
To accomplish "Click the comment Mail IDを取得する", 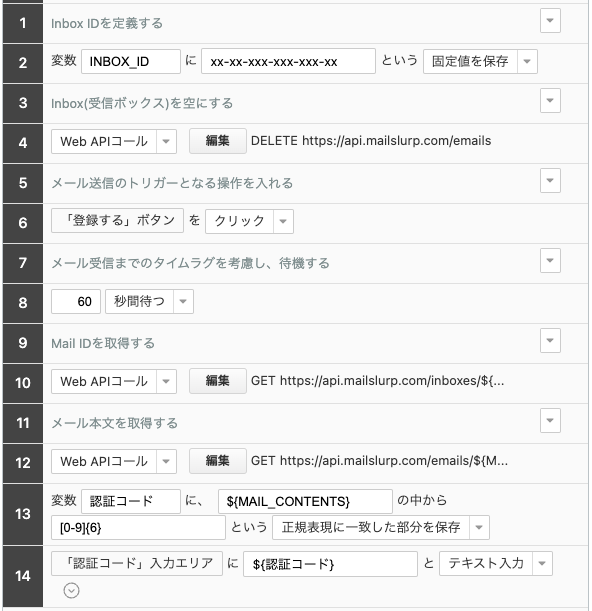I will click(103, 343).
